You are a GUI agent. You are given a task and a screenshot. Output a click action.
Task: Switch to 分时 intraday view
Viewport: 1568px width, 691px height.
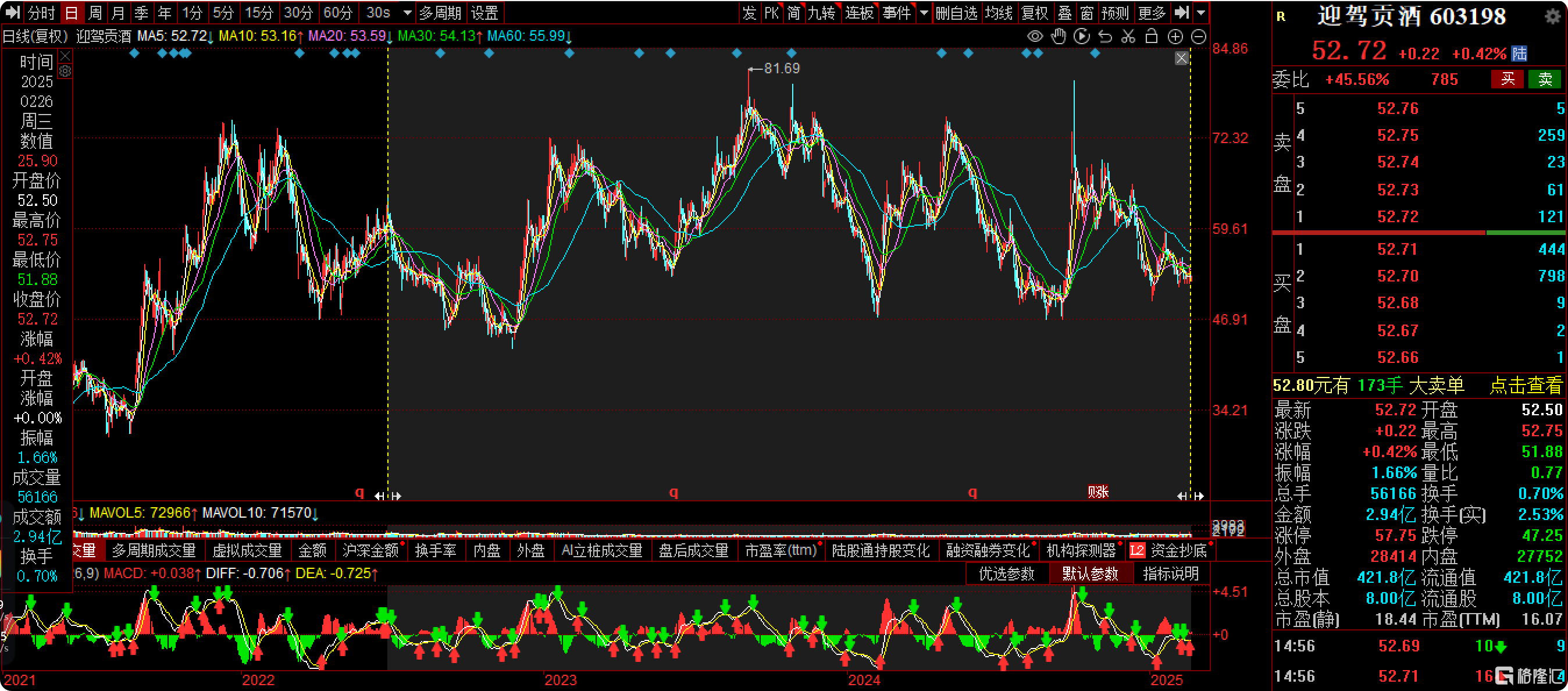point(41,12)
